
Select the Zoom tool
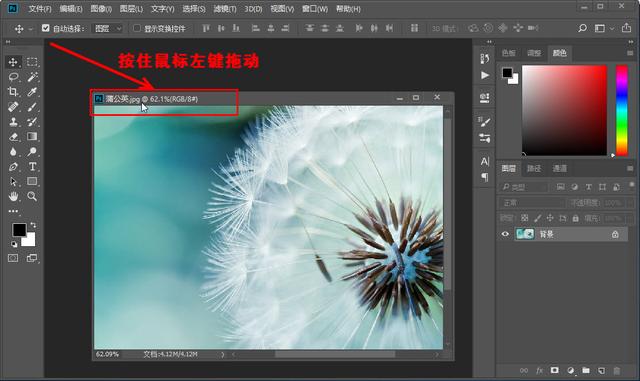click(x=32, y=196)
